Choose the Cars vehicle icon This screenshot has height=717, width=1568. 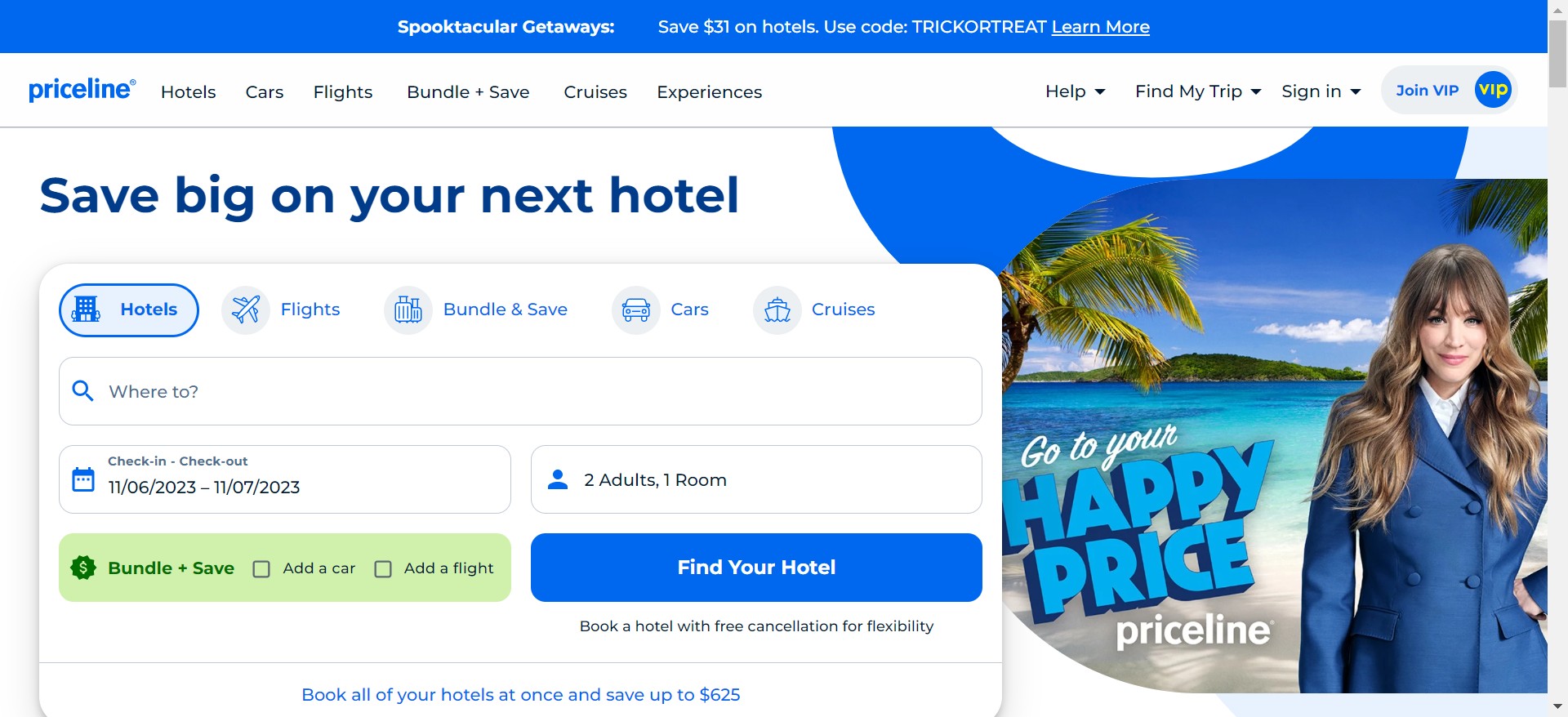(x=636, y=310)
